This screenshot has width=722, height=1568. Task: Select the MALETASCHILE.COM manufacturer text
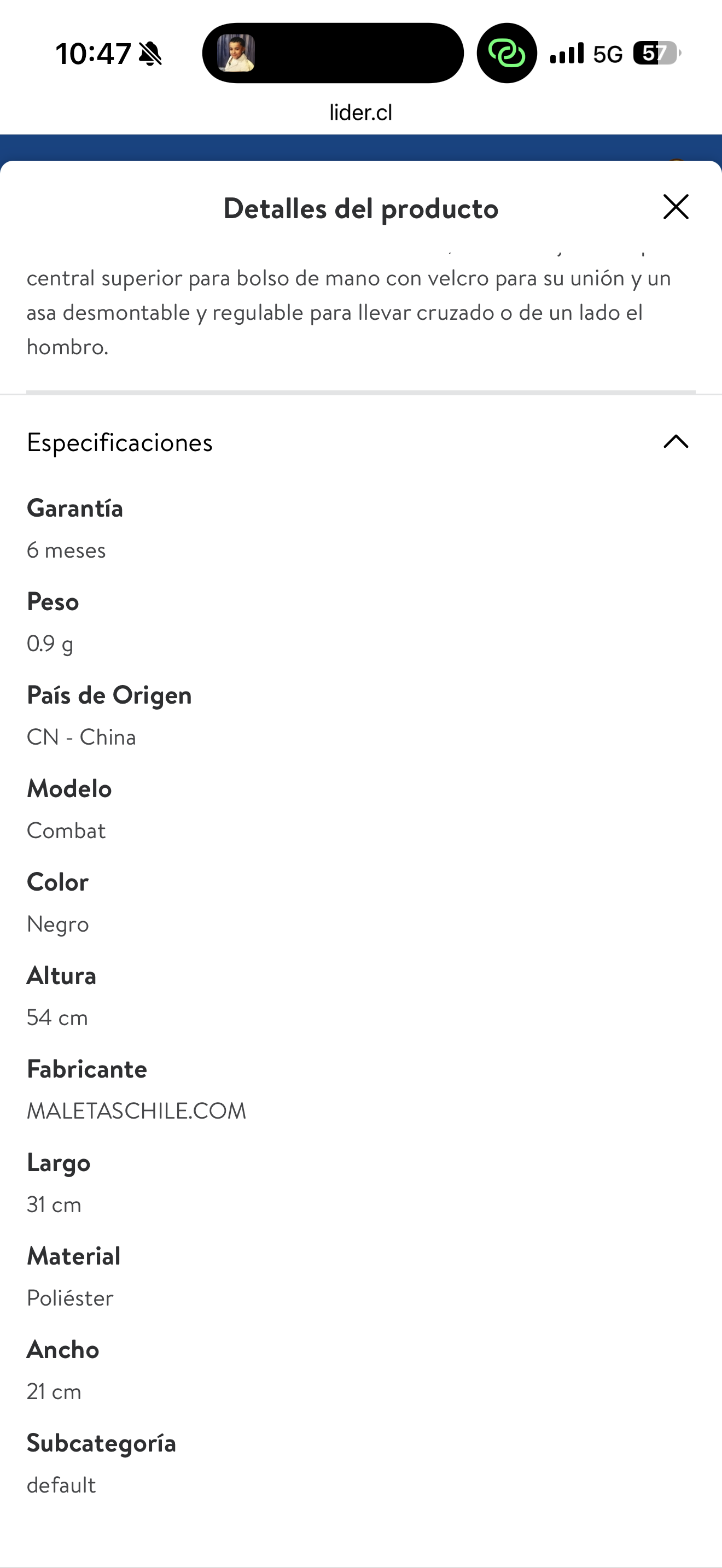click(x=136, y=1111)
